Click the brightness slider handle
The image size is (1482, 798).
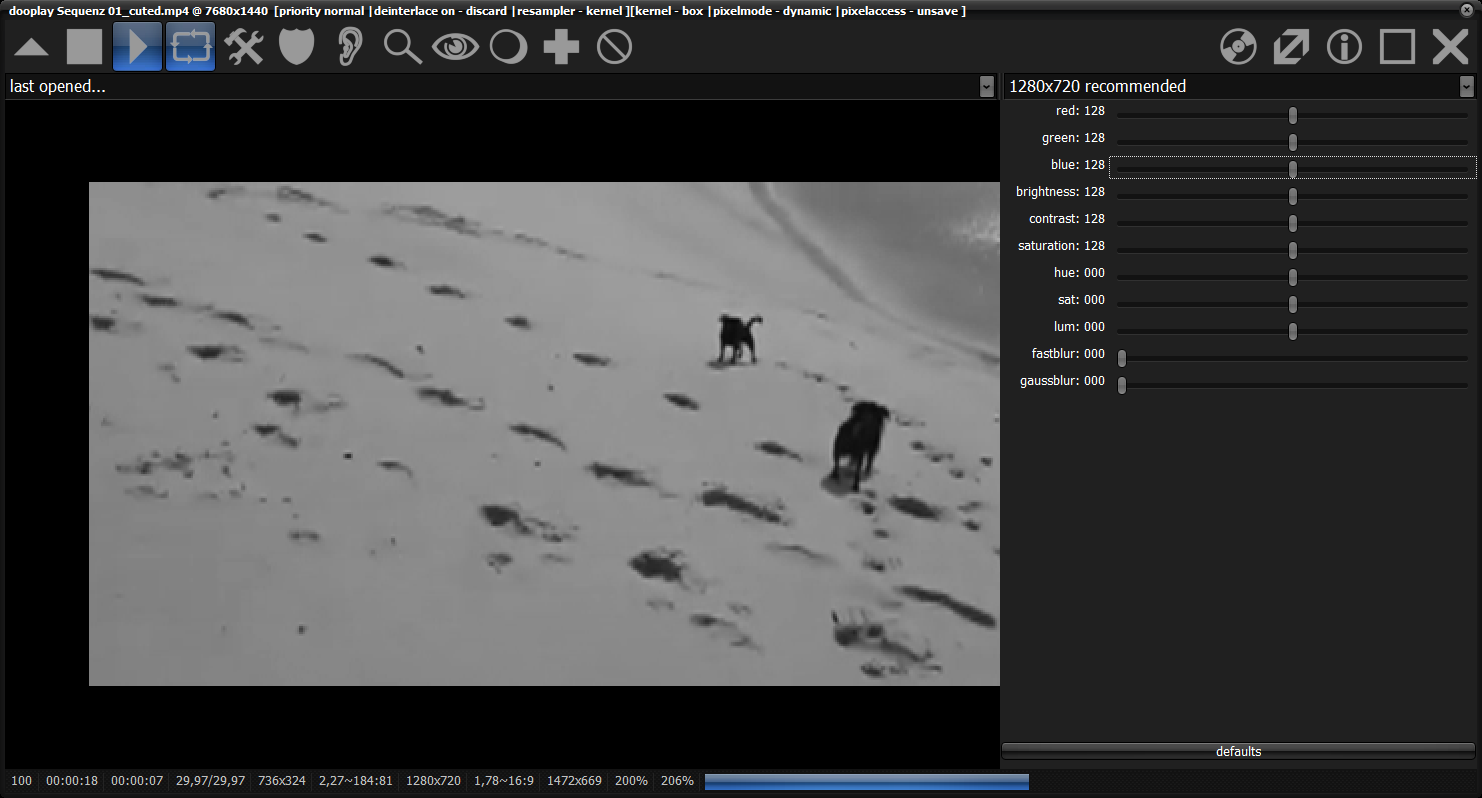pos(1292,196)
